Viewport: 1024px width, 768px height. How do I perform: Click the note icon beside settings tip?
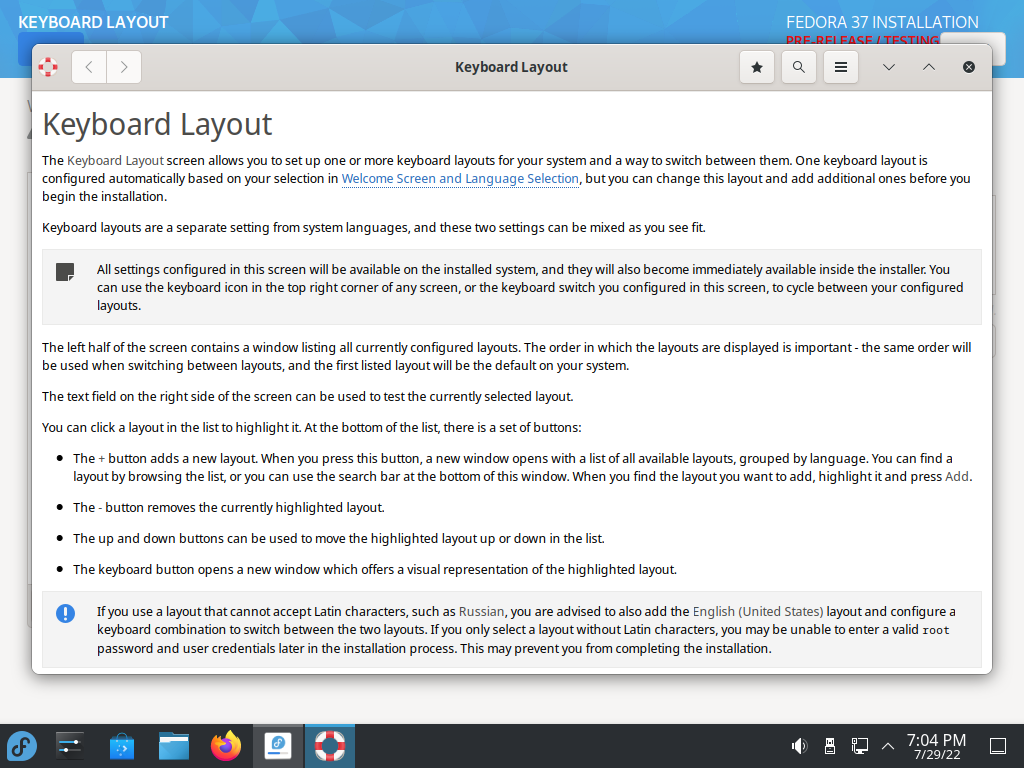coord(65,272)
